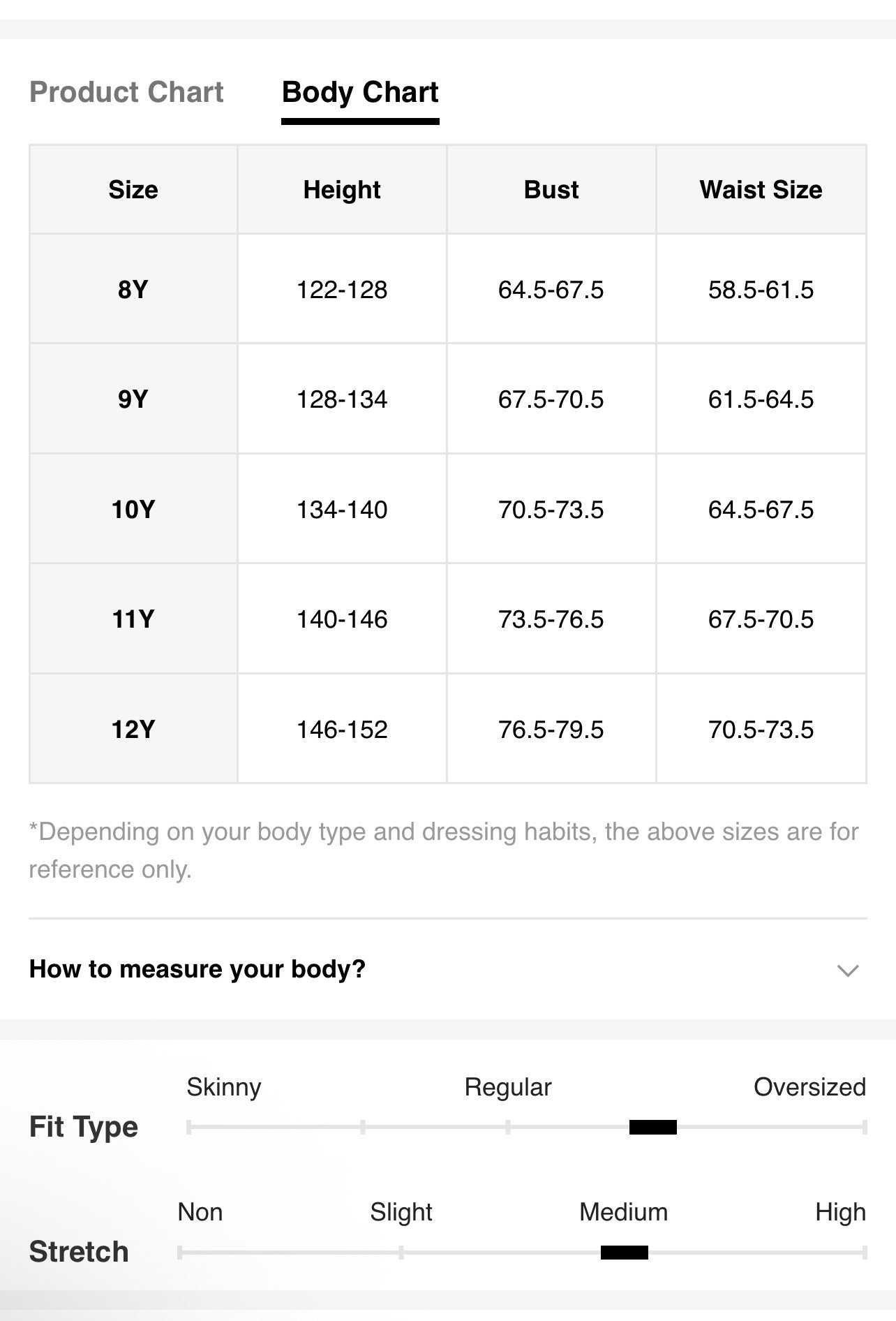Screen dimensions: 896x1321
Task: Click the Regular fit label
Action: (x=508, y=1087)
